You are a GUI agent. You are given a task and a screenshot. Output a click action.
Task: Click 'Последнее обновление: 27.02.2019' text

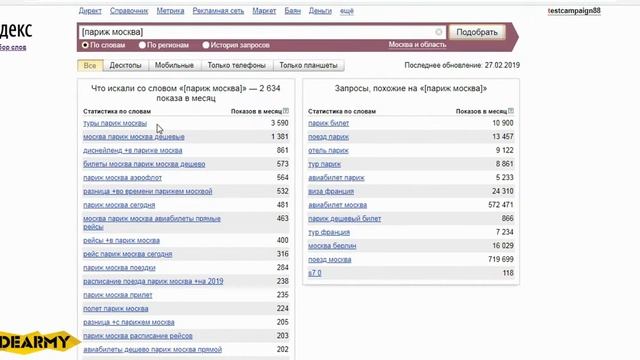coord(462,65)
